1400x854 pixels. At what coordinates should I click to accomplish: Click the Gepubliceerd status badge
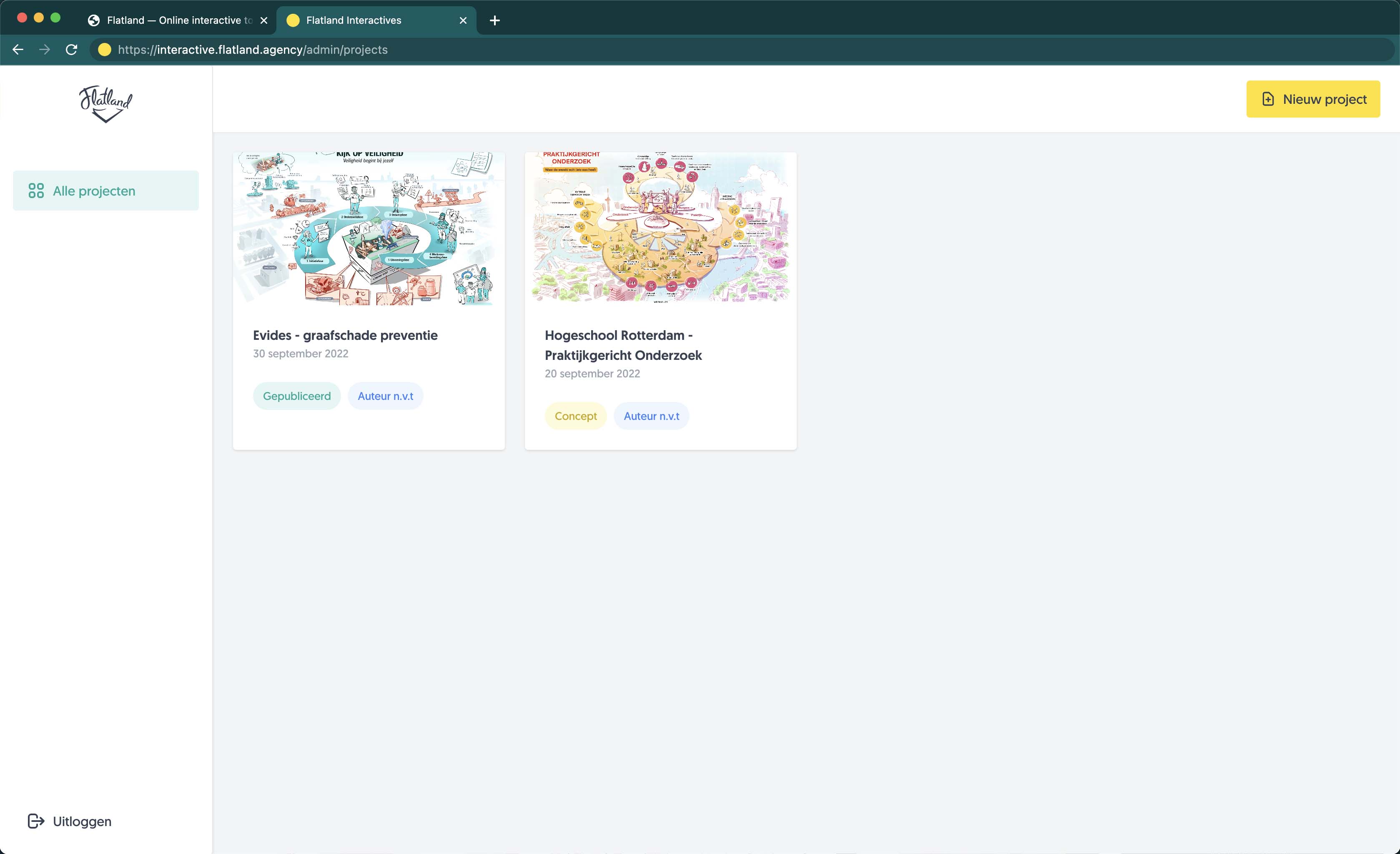tap(296, 396)
